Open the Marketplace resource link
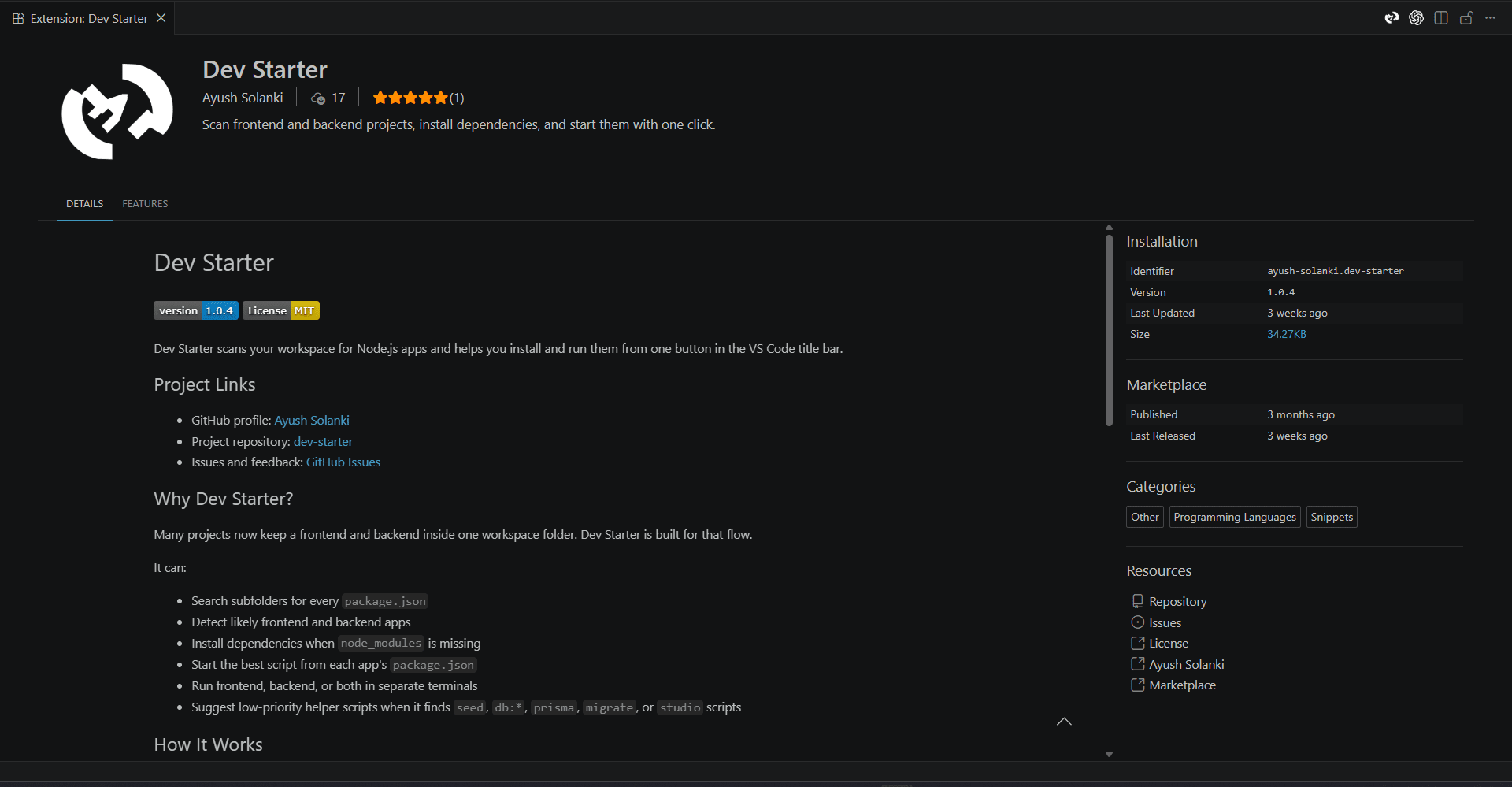Viewport: 1512px width, 787px height. [x=1182, y=685]
